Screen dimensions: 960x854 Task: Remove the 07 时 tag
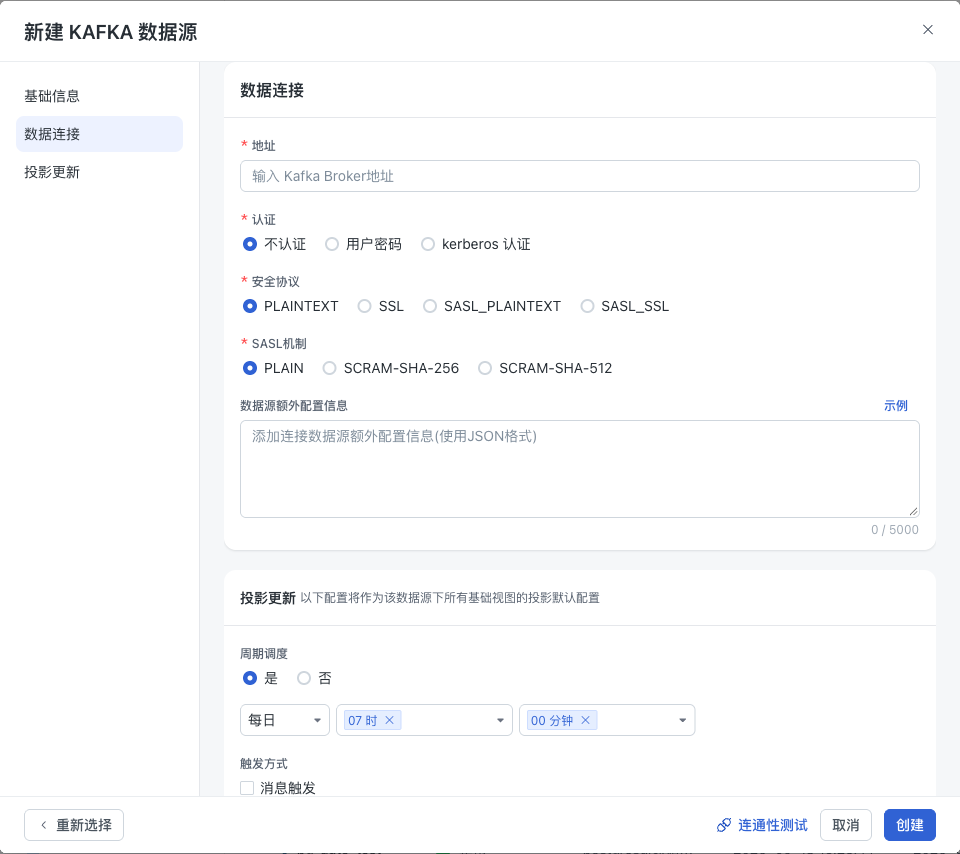pos(389,720)
